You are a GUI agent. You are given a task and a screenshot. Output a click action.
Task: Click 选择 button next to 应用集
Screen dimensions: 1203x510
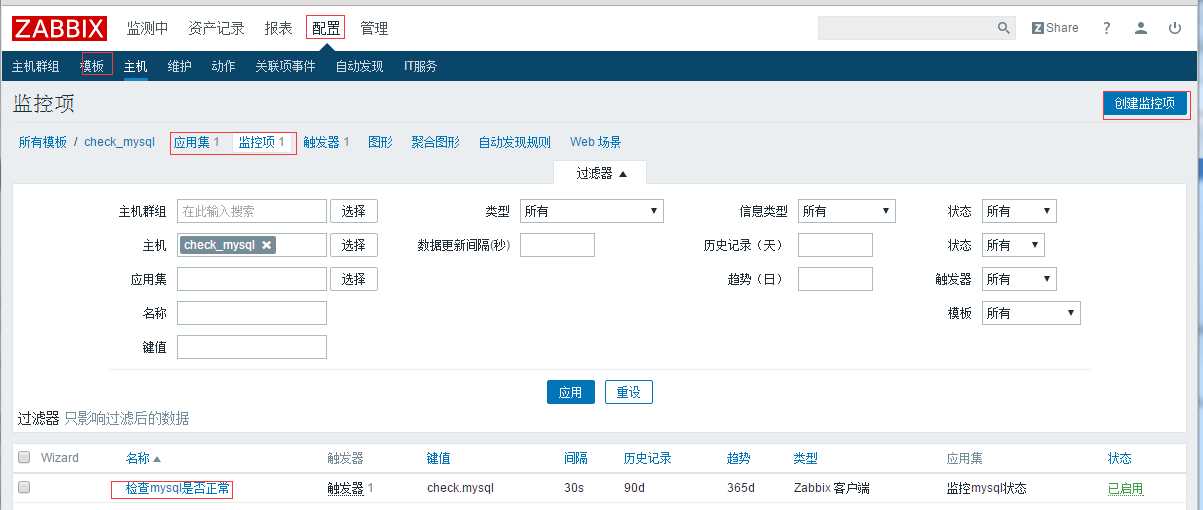tap(354, 279)
